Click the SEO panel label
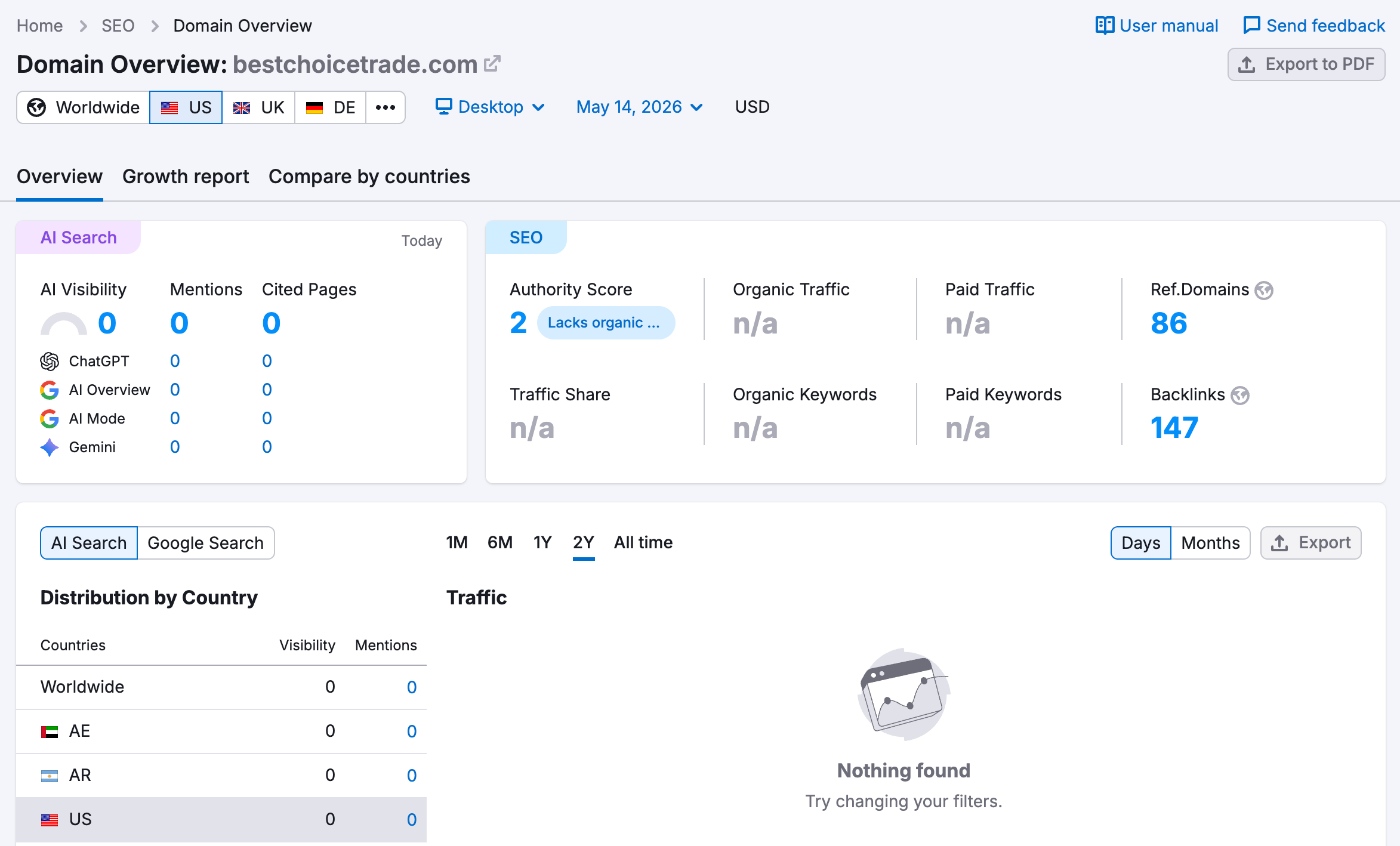 526,237
